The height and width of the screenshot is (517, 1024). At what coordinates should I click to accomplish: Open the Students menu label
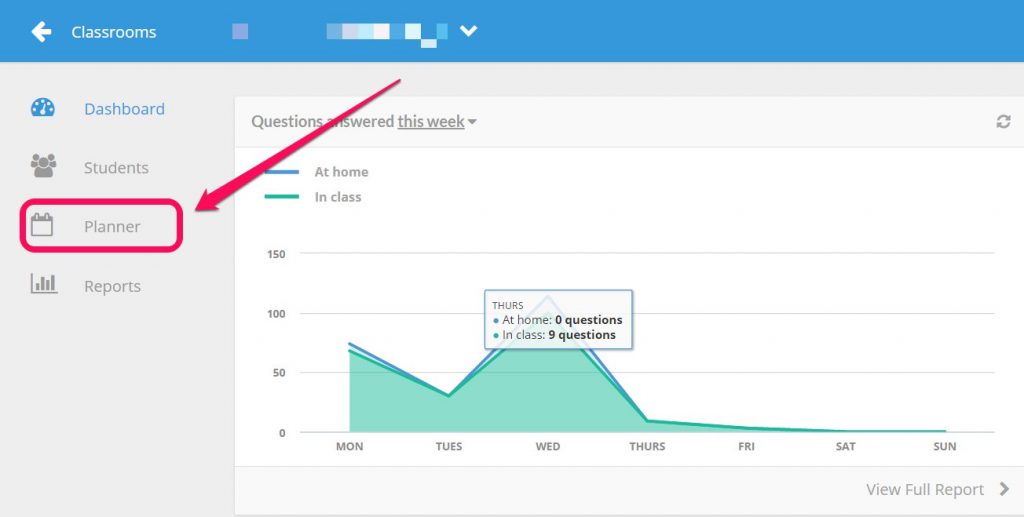point(116,168)
